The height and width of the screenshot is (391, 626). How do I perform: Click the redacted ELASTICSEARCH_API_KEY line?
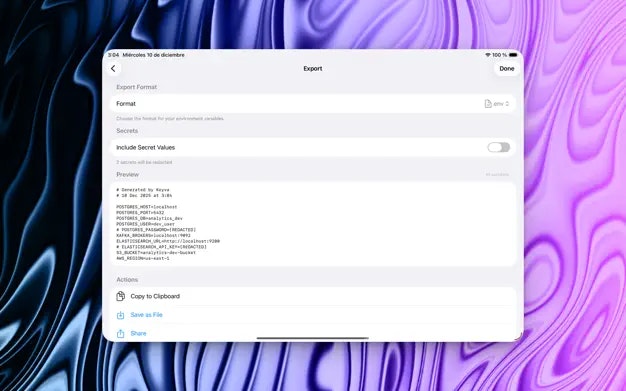click(161, 247)
